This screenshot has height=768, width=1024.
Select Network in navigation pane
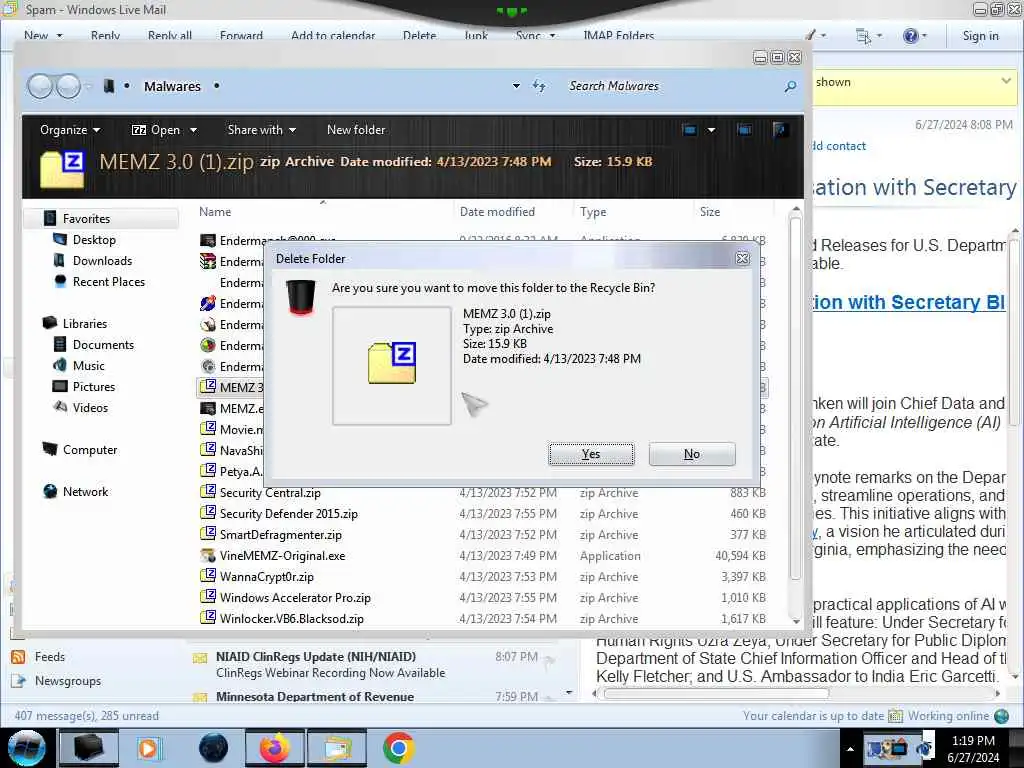86,492
